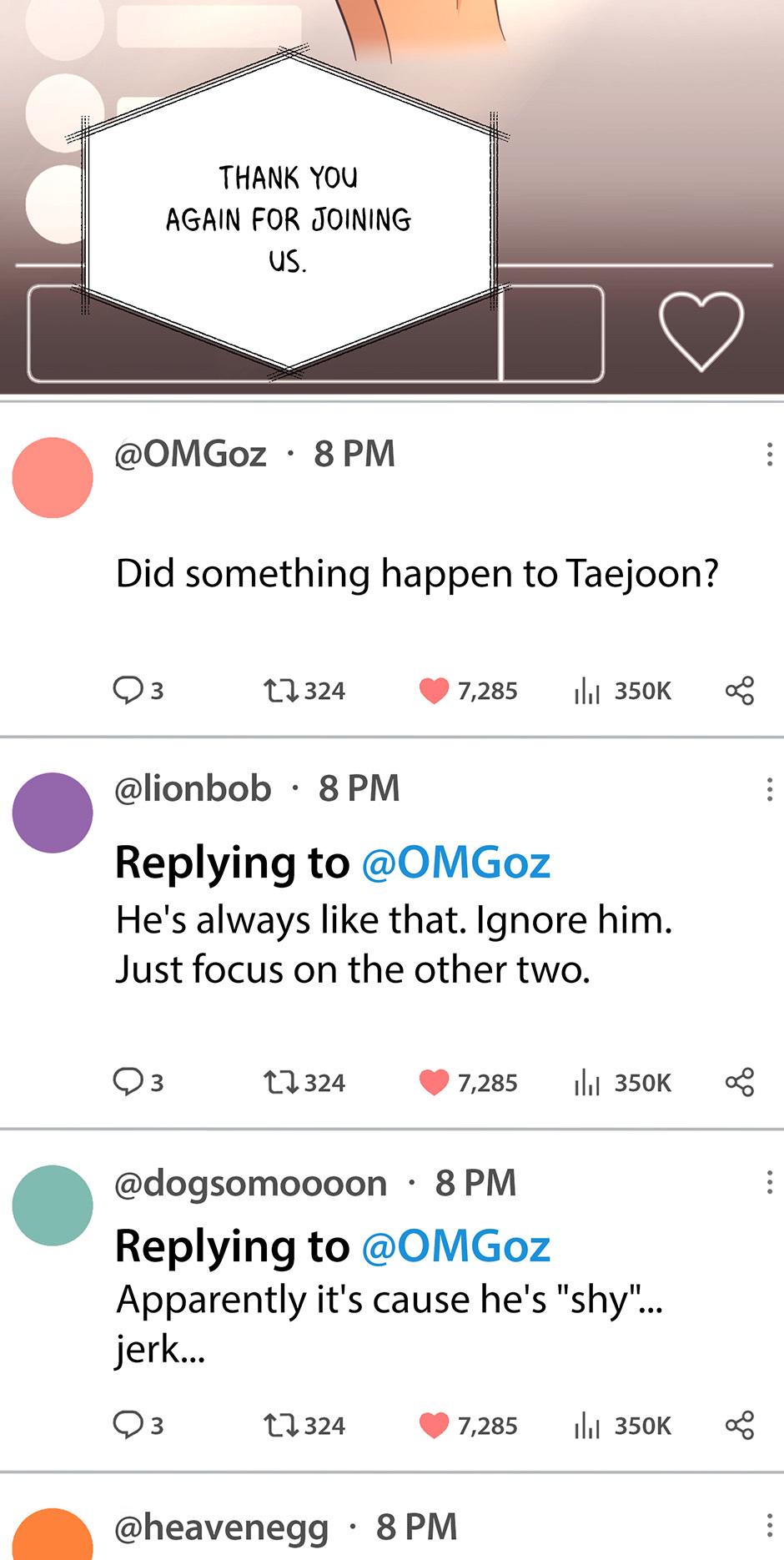This screenshot has height=1560, width=784.
Task: Open reply comments on @OMGoz post
Action: tap(129, 690)
